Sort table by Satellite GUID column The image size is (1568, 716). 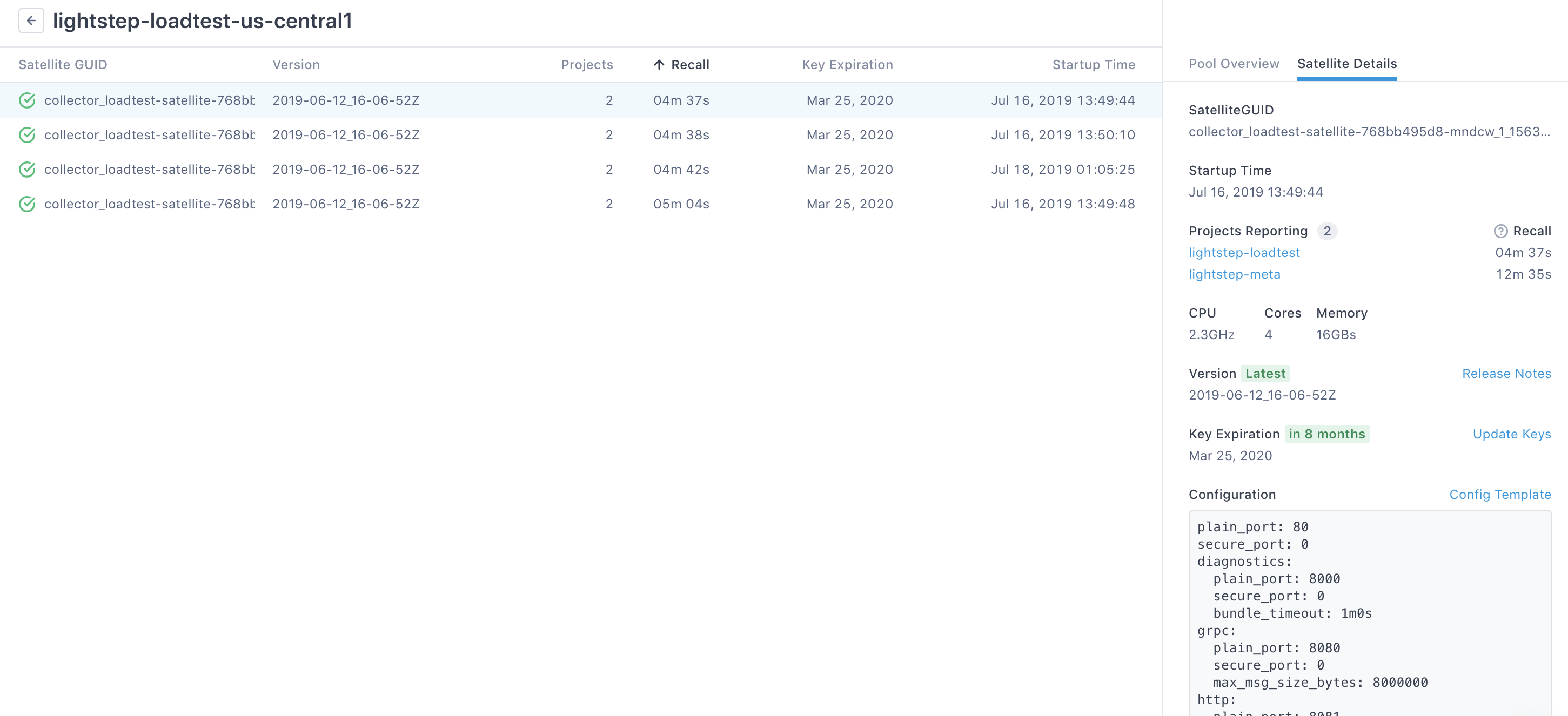[62, 64]
